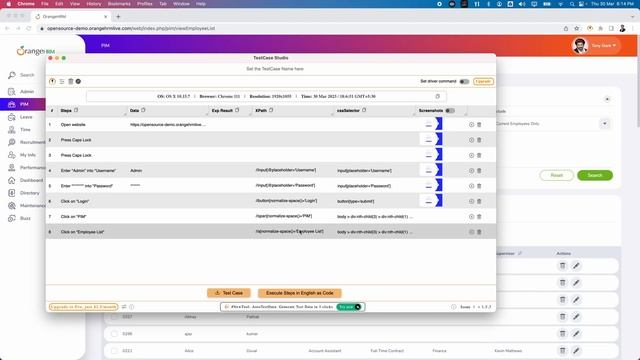Copy the cssSelector column using its copy icon

click(x=364, y=110)
